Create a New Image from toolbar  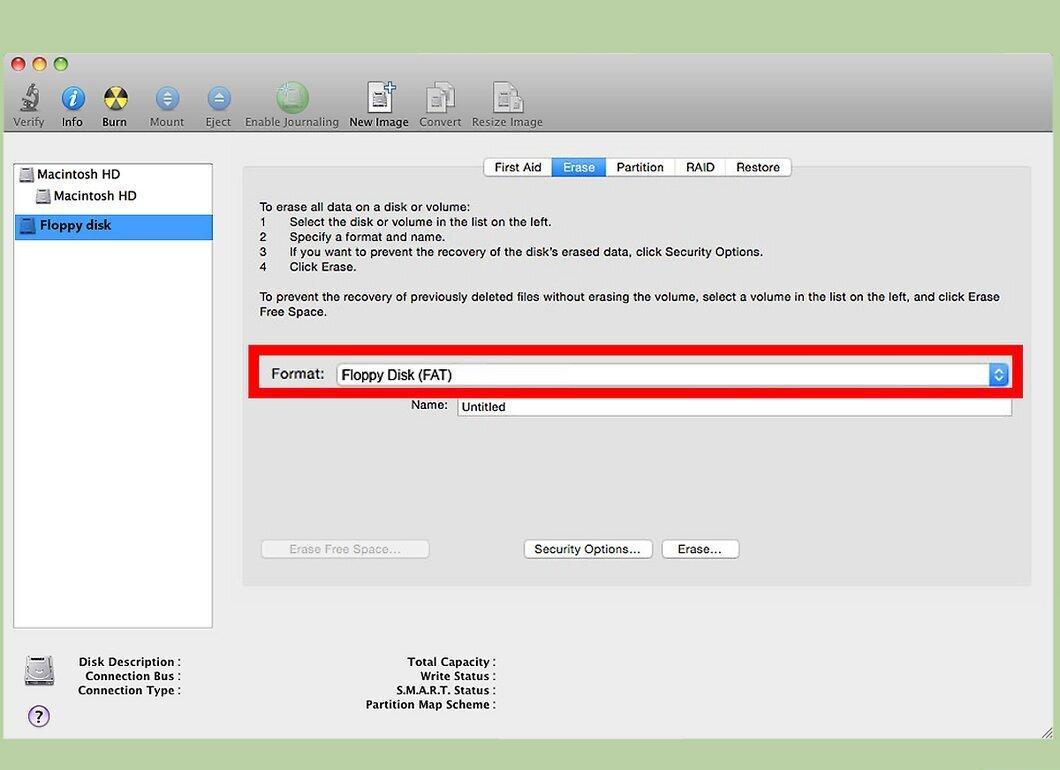click(379, 99)
